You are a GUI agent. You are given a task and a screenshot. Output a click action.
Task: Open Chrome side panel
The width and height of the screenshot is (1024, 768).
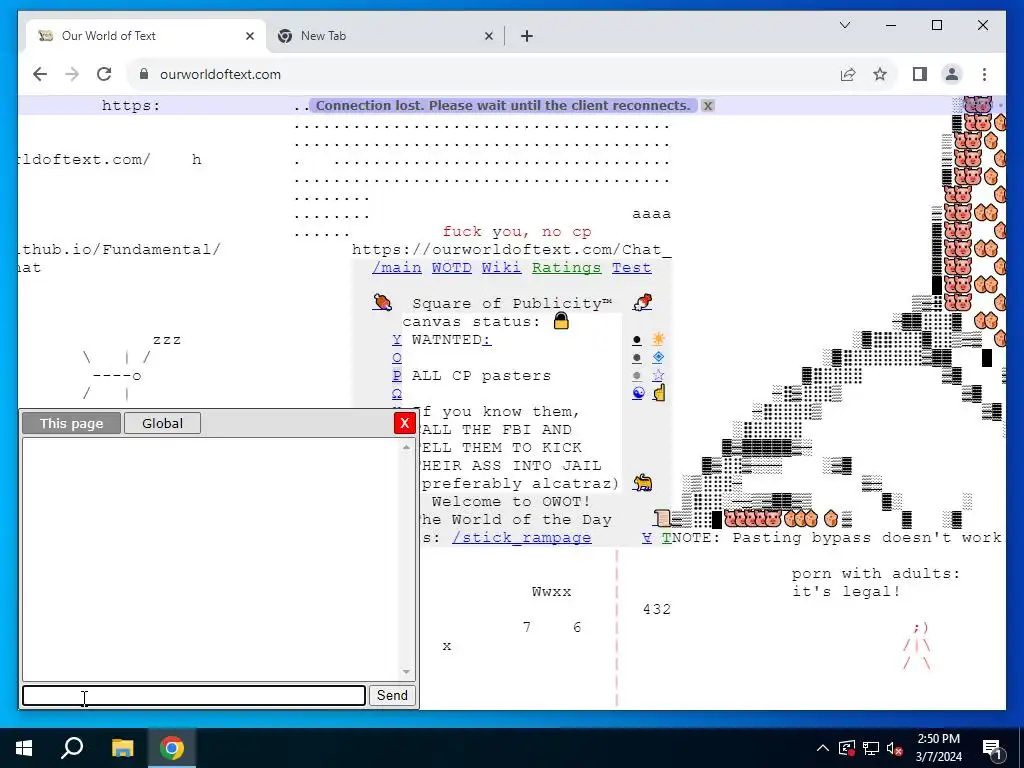(920, 74)
